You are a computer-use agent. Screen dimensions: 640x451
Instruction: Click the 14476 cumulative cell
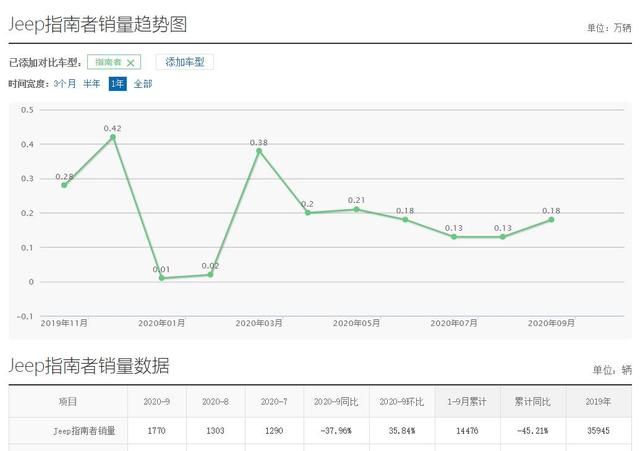pyautogui.click(x=467, y=431)
